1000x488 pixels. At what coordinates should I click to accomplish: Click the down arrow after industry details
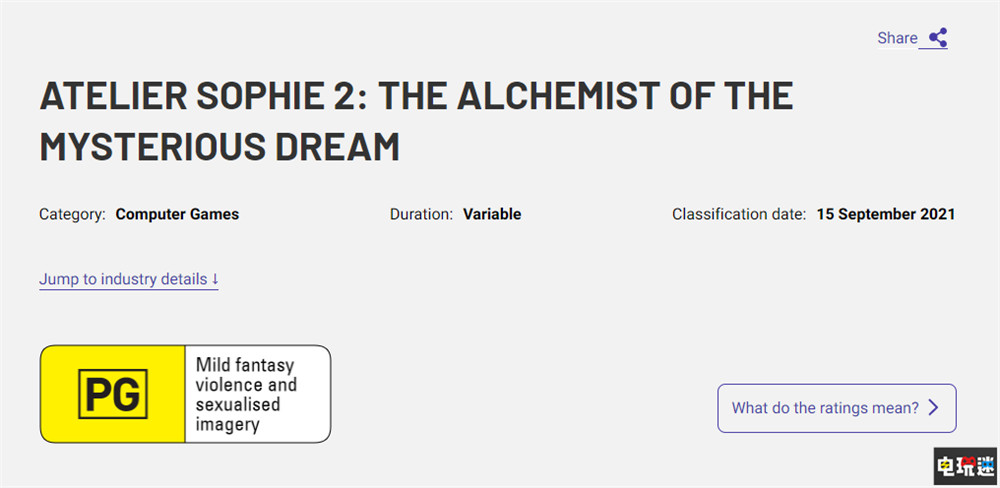215,279
